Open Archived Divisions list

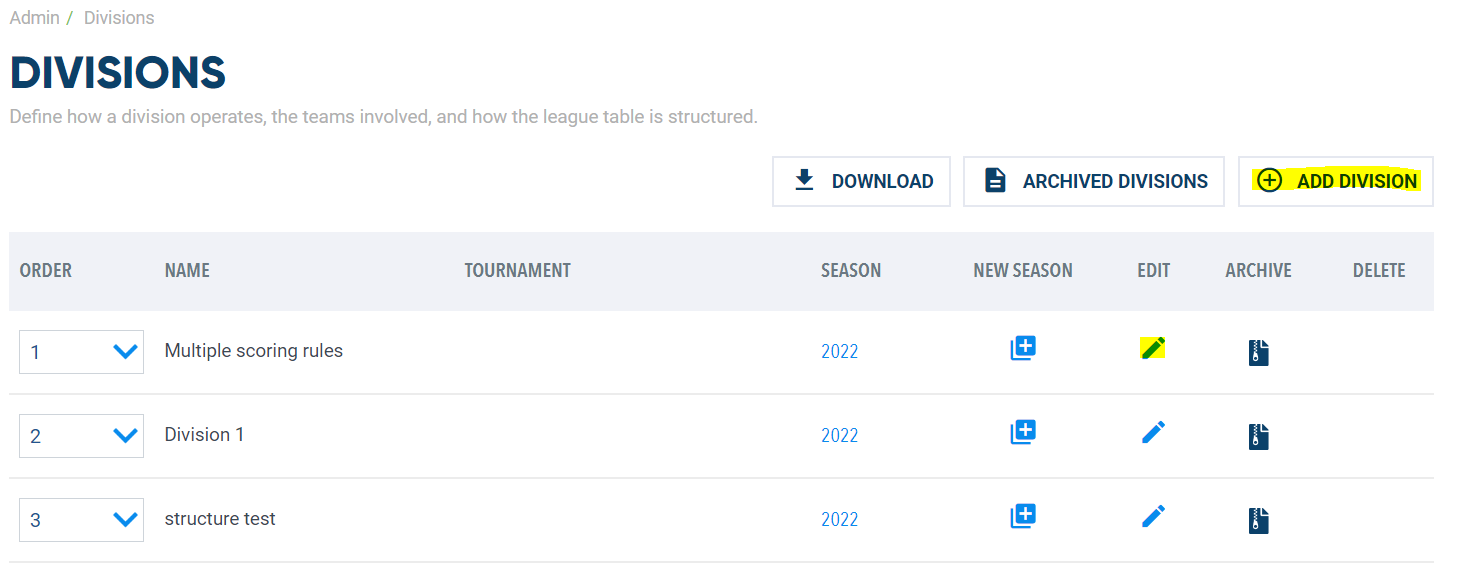tap(1094, 181)
